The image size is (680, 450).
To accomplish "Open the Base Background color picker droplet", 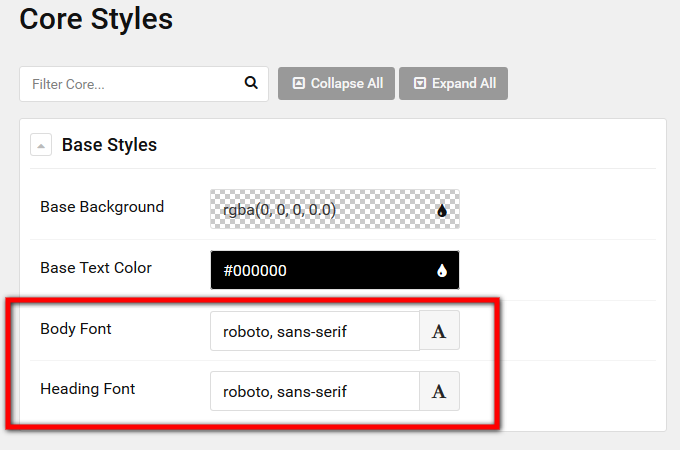I will pos(441,211).
